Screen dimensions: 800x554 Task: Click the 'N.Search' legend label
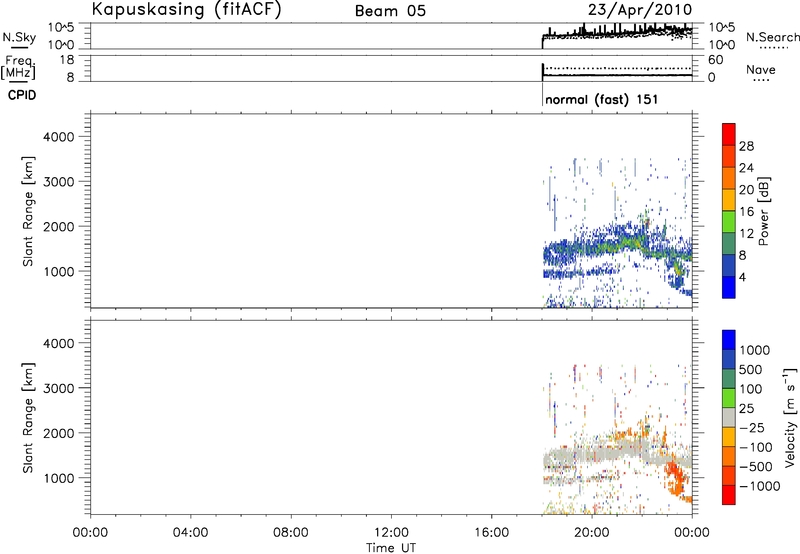(772, 37)
